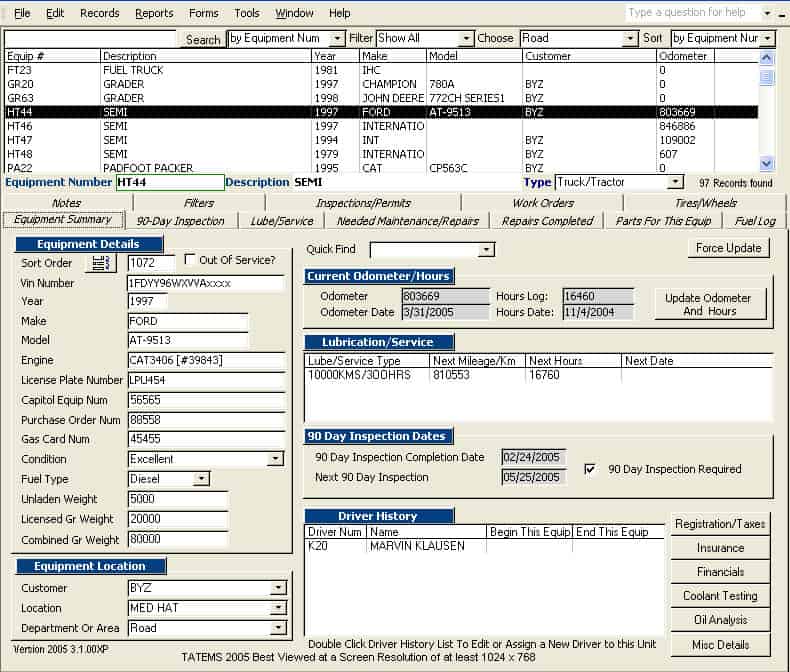Open the Forms menu

(204, 13)
